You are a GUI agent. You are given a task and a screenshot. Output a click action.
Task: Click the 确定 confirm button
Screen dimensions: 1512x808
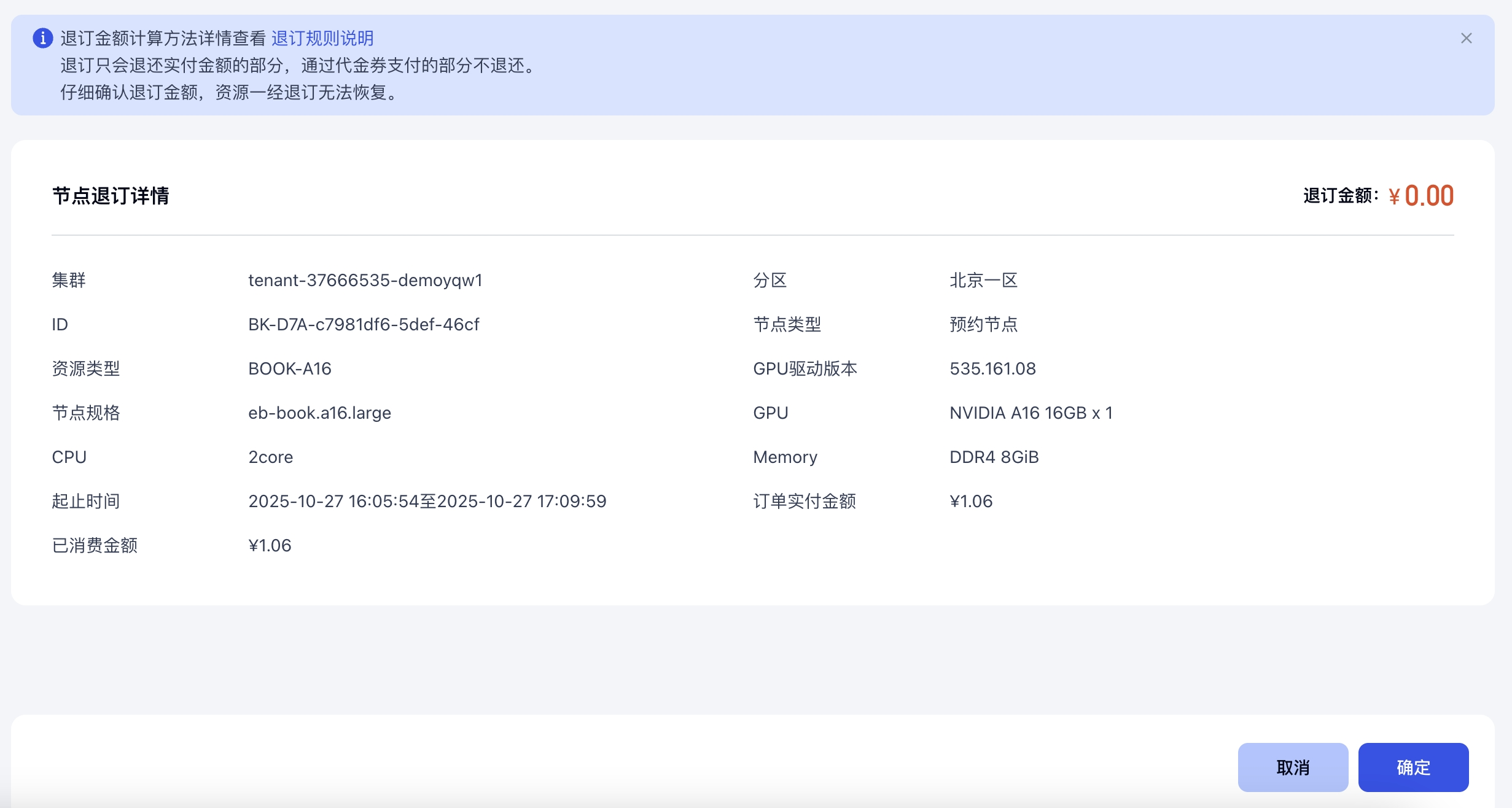click(1413, 767)
